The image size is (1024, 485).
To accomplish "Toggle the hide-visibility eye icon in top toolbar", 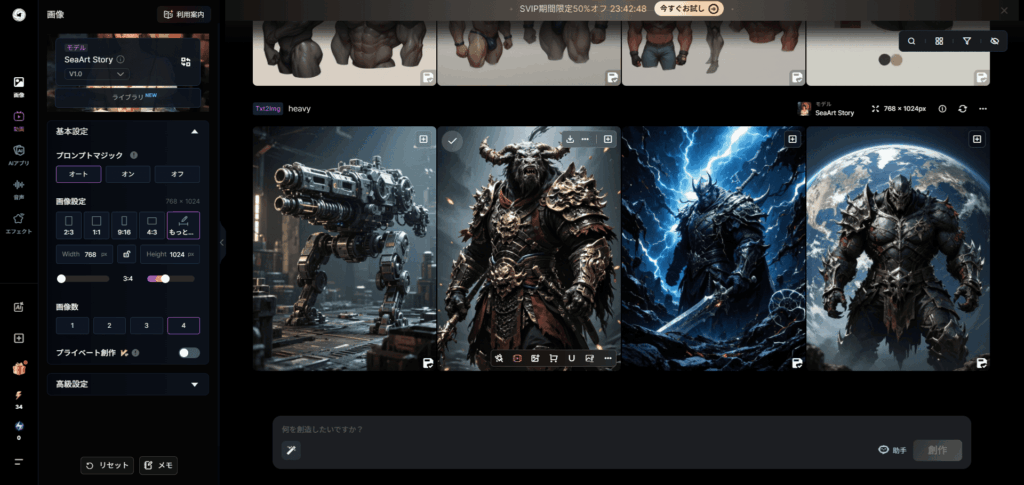I will pos(994,41).
